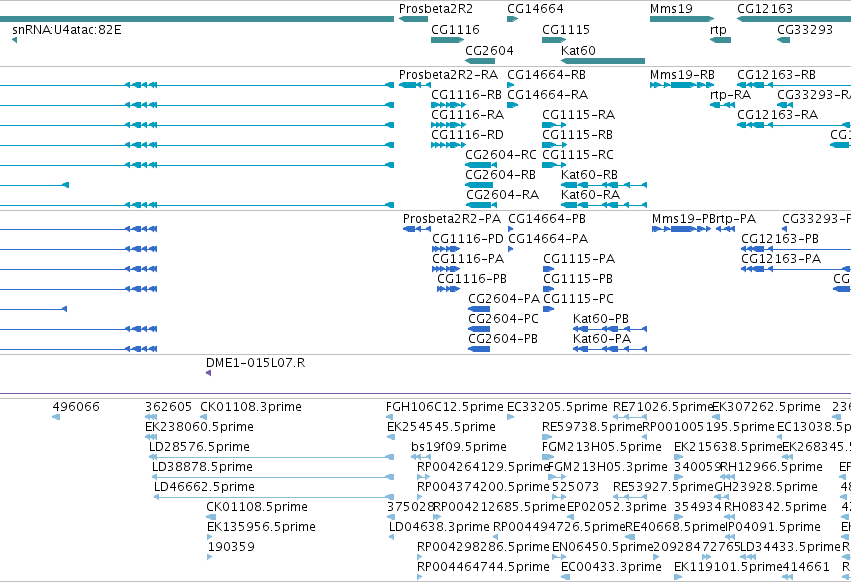
Task: Select EST label RP004298286.5prime
Action: click(483, 547)
